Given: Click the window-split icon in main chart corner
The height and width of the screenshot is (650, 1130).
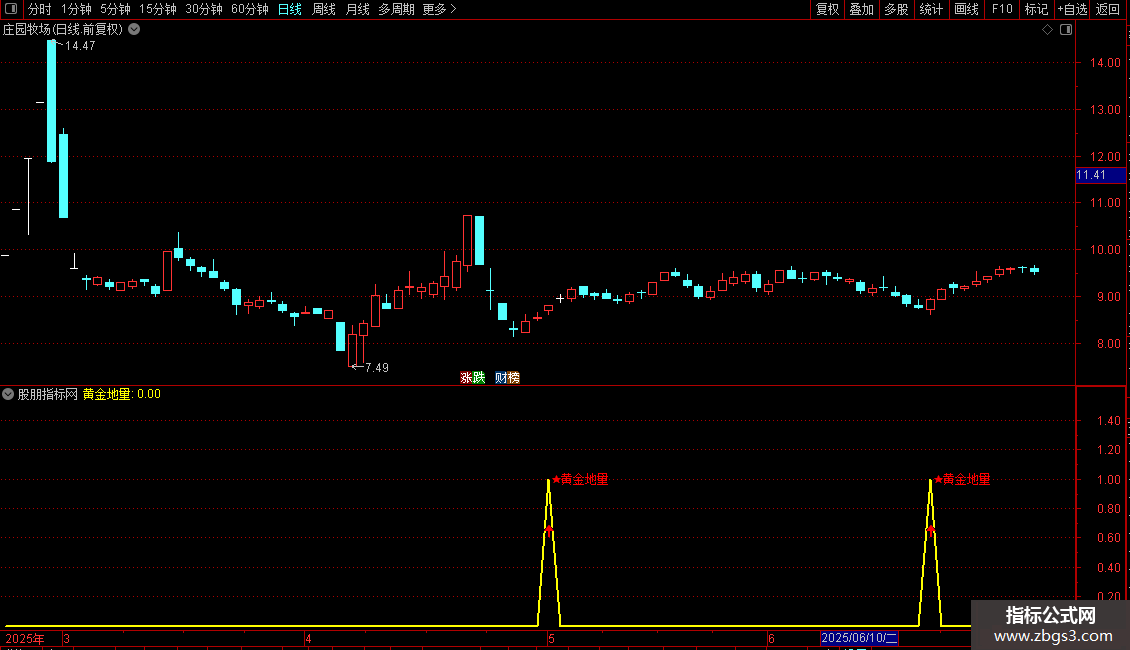Looking at the screenshot, I should click(1066, 30).
